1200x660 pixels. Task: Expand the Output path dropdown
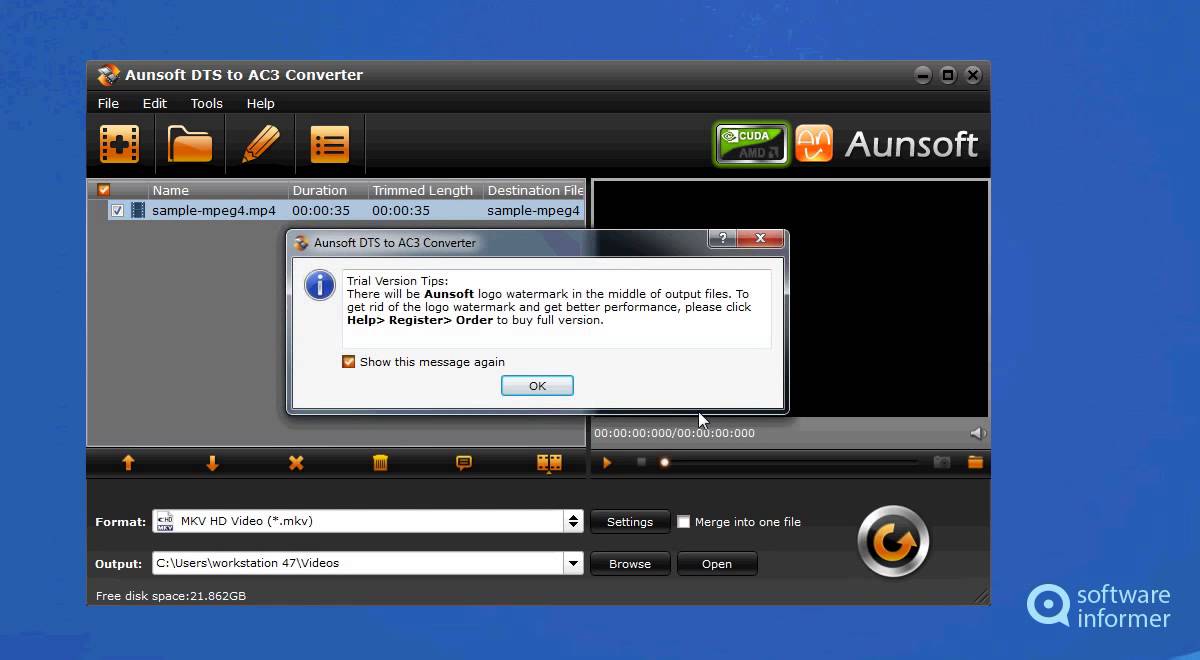pyautogui.click(x=573, y=563)
